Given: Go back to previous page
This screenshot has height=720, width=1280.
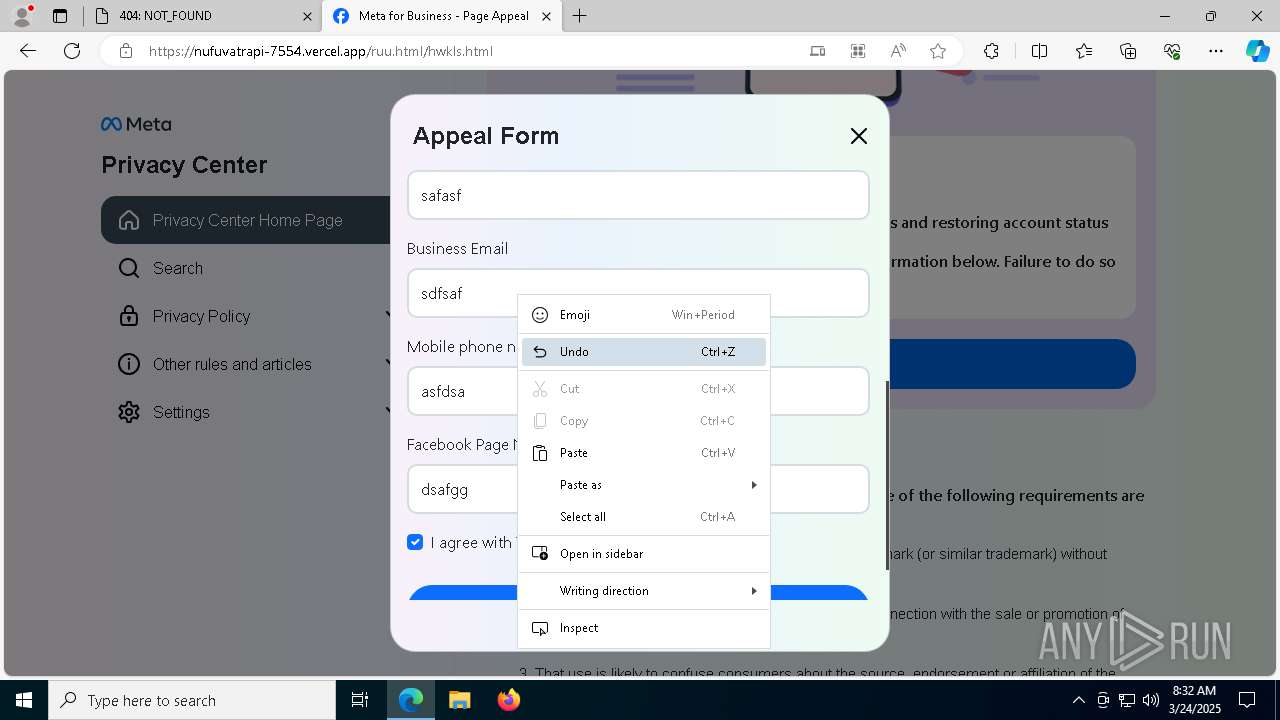Looking at the screenshot, I should coord(28,51).
